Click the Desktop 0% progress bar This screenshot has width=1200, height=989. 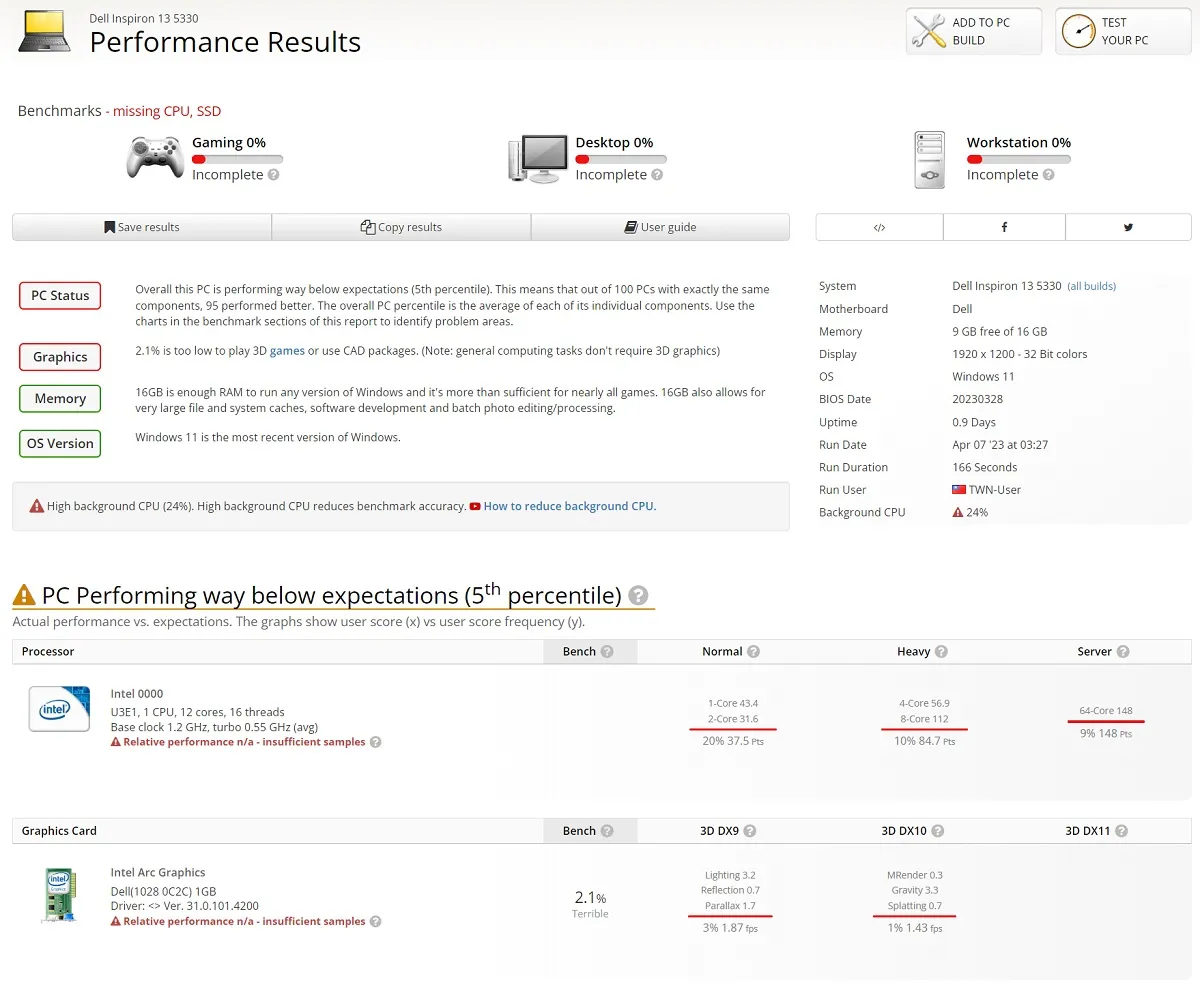(x=621, y=159)
